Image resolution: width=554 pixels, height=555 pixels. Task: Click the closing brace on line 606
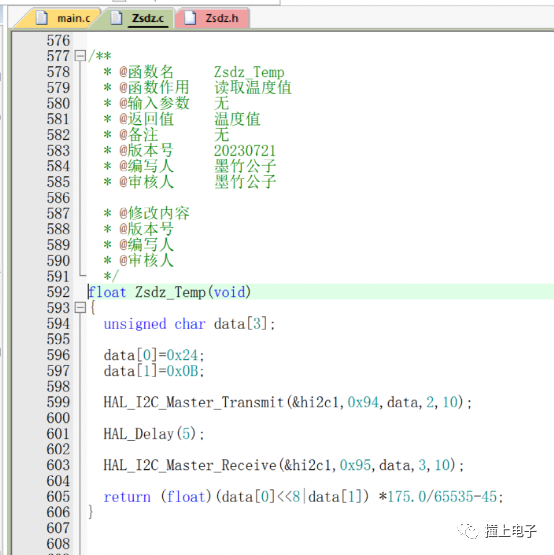(91, 512)
